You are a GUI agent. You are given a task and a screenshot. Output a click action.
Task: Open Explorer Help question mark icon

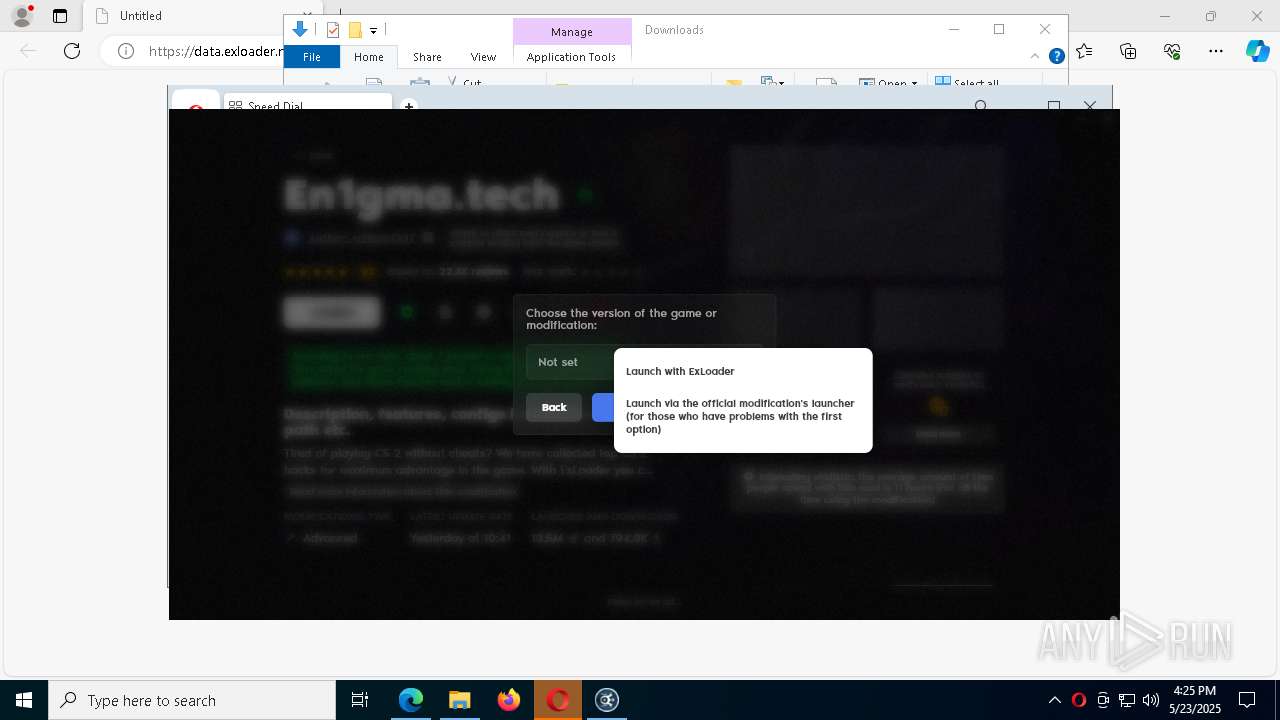tap(1056, 57)
